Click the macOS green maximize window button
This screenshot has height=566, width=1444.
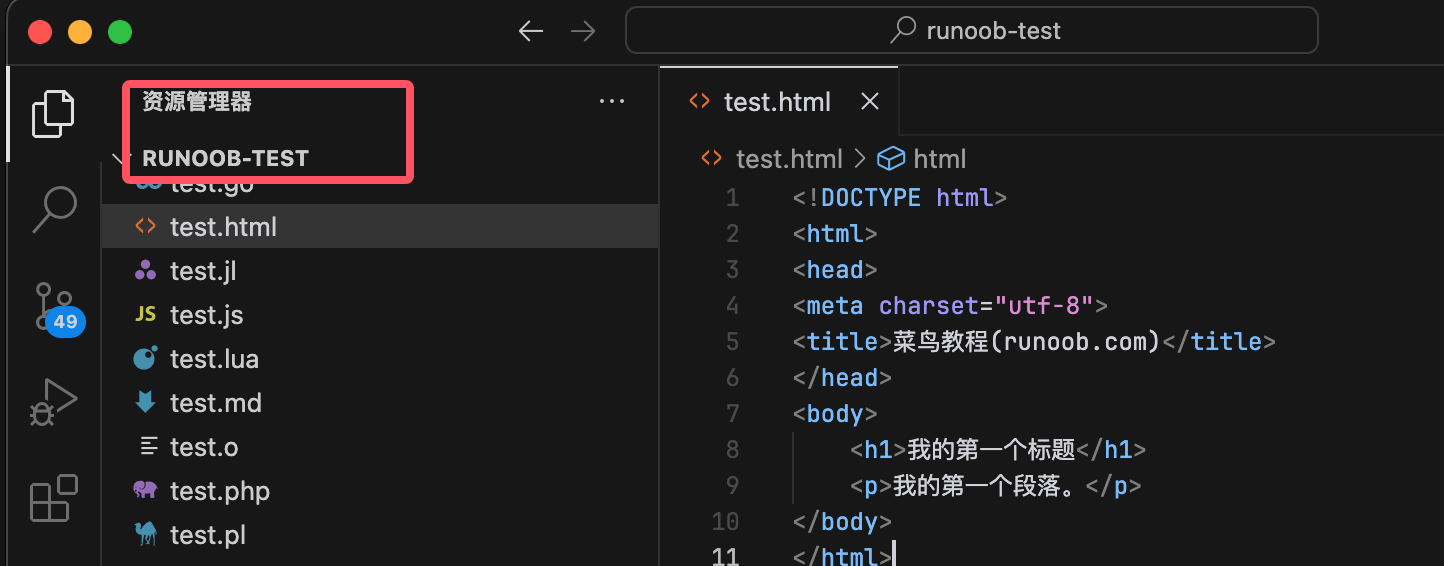pyautogui.click(x=120, y=31)
